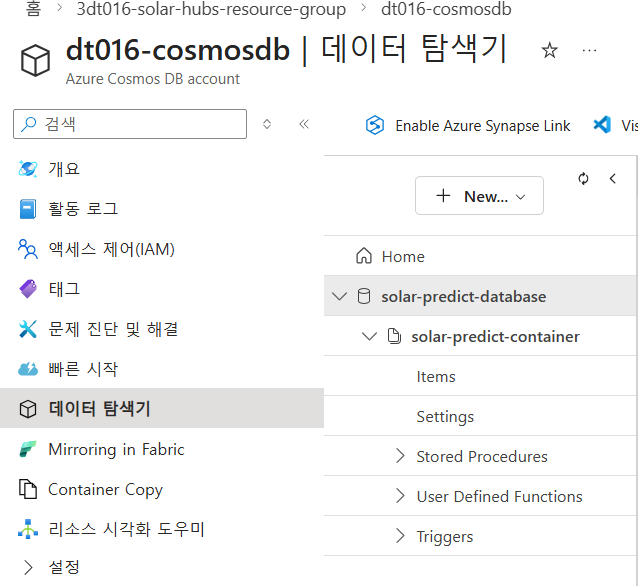Open the New... dropdown button
Image resolution: width=638 pixels, height=586 pixels.
tap(479, 196)
